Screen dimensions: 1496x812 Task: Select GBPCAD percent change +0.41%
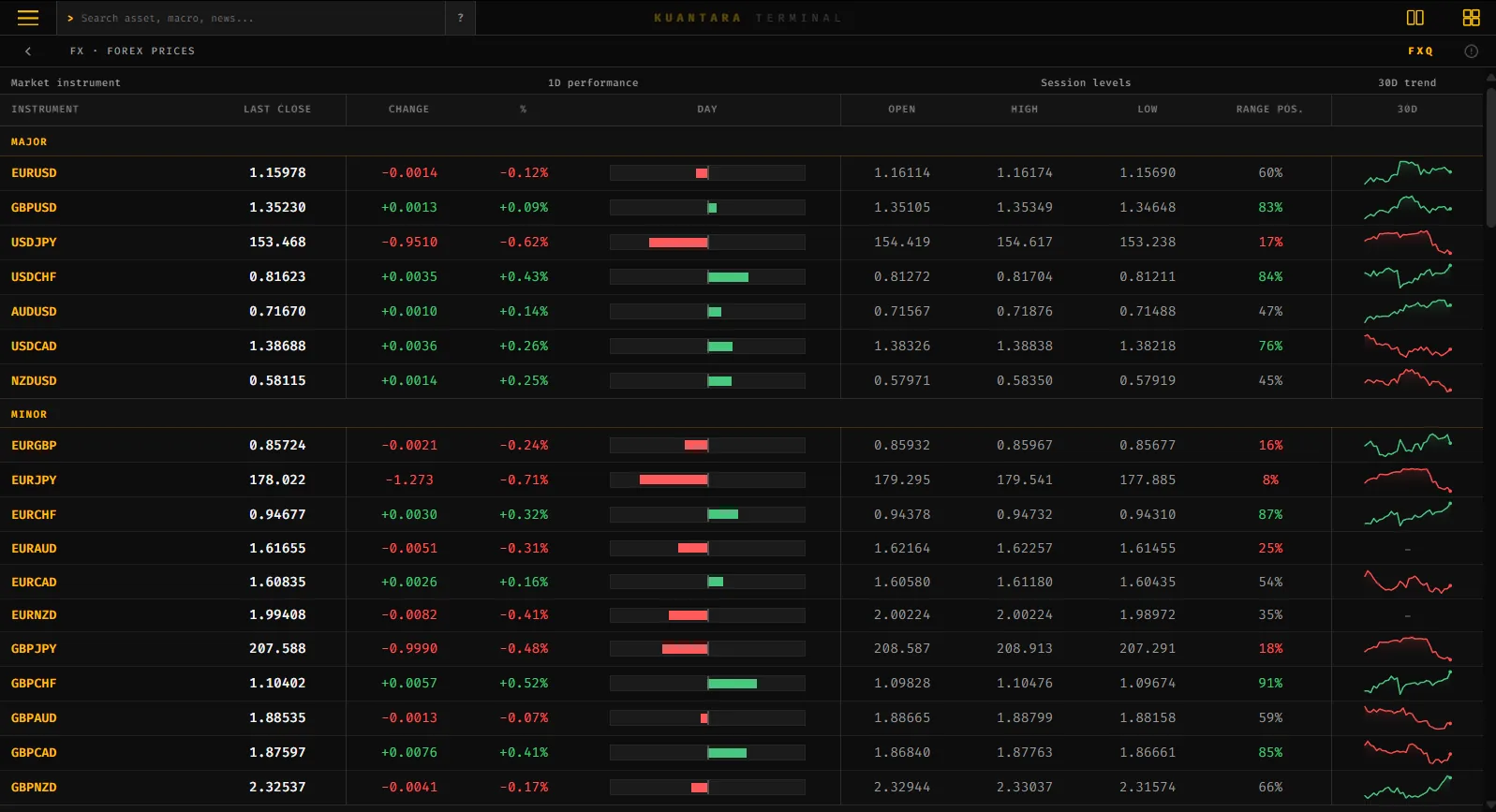pos(524,753)
